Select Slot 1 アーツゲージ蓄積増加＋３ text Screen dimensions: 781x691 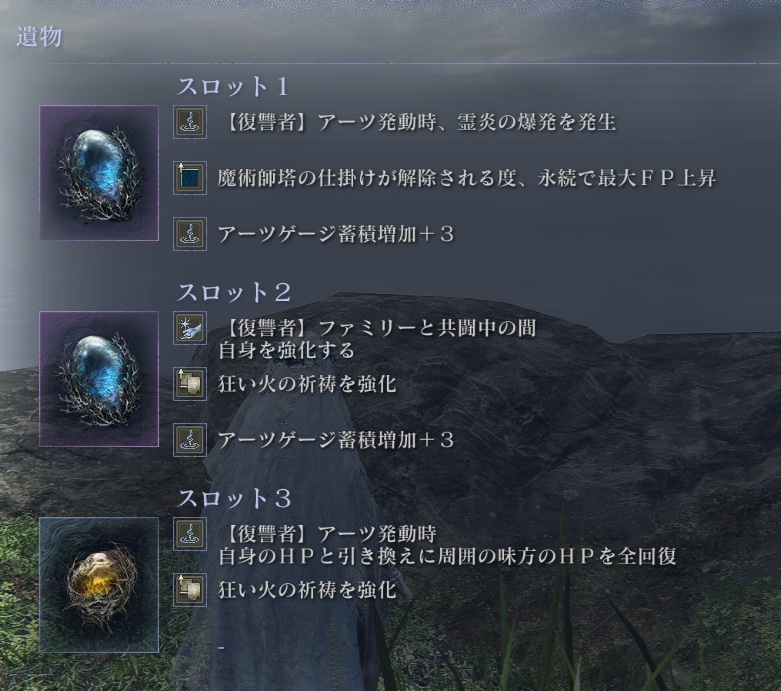(336, 234)
